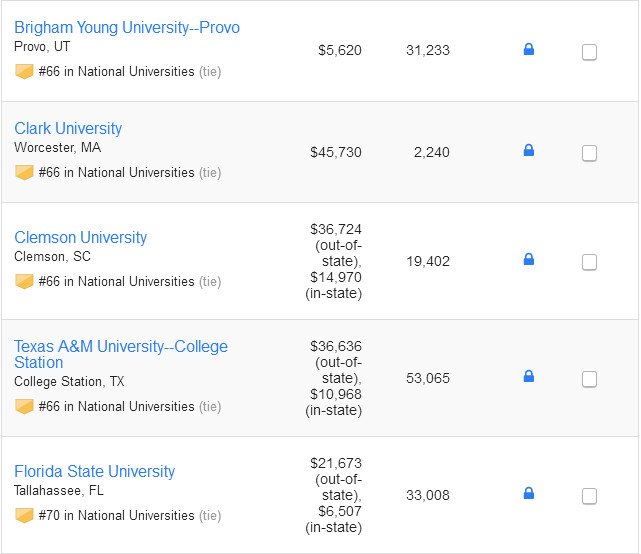Open the Brigham Young University--Provo link
The width and height of the screenshot is (641, 554).
[x=127, y=27]
